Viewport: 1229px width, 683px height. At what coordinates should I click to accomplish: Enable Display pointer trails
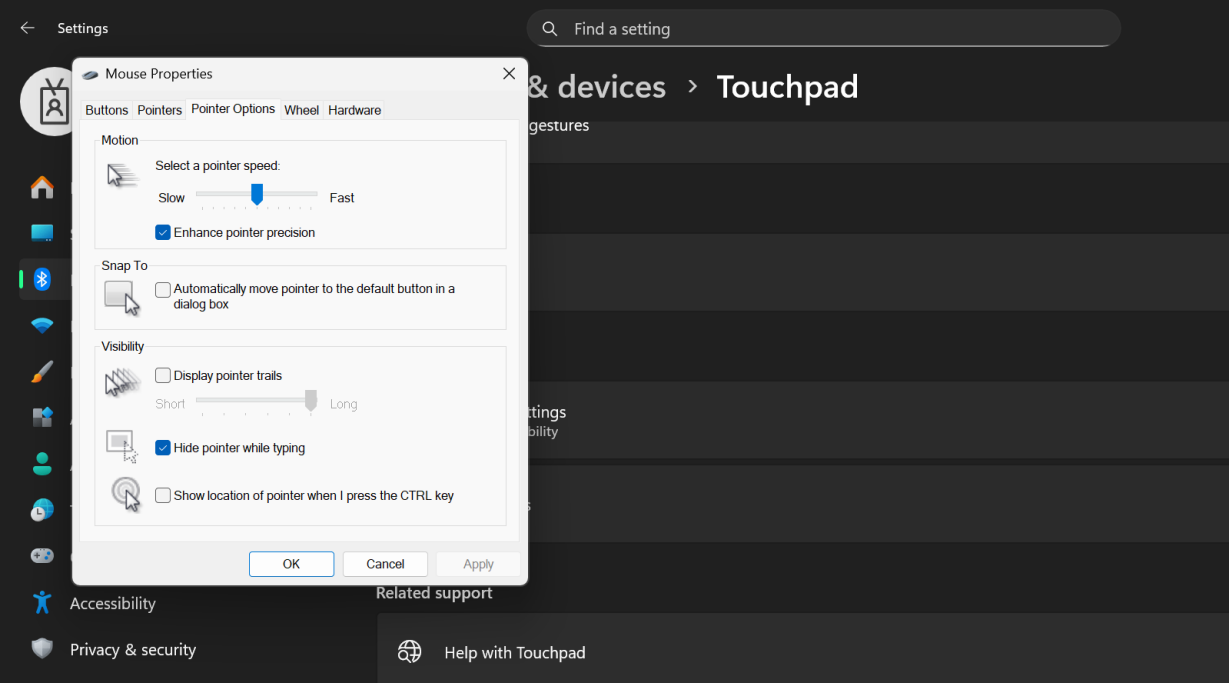tap(163, 375)
